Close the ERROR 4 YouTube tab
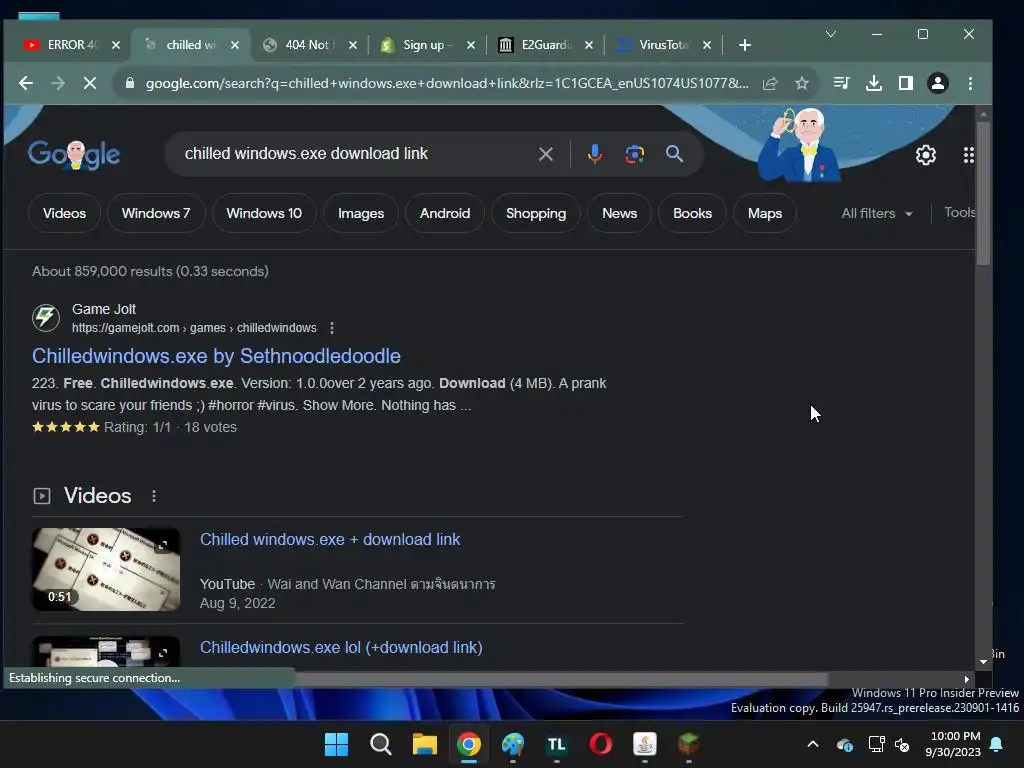The image size is (1024, 768). [x=116, y=45]
